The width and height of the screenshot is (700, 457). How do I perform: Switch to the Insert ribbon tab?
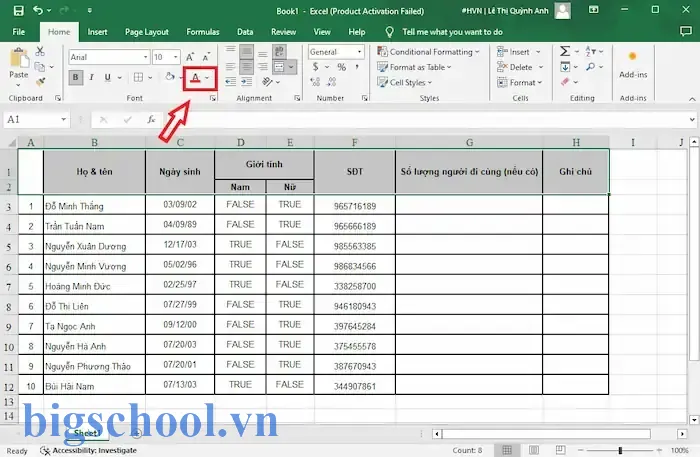pos(97,32)
